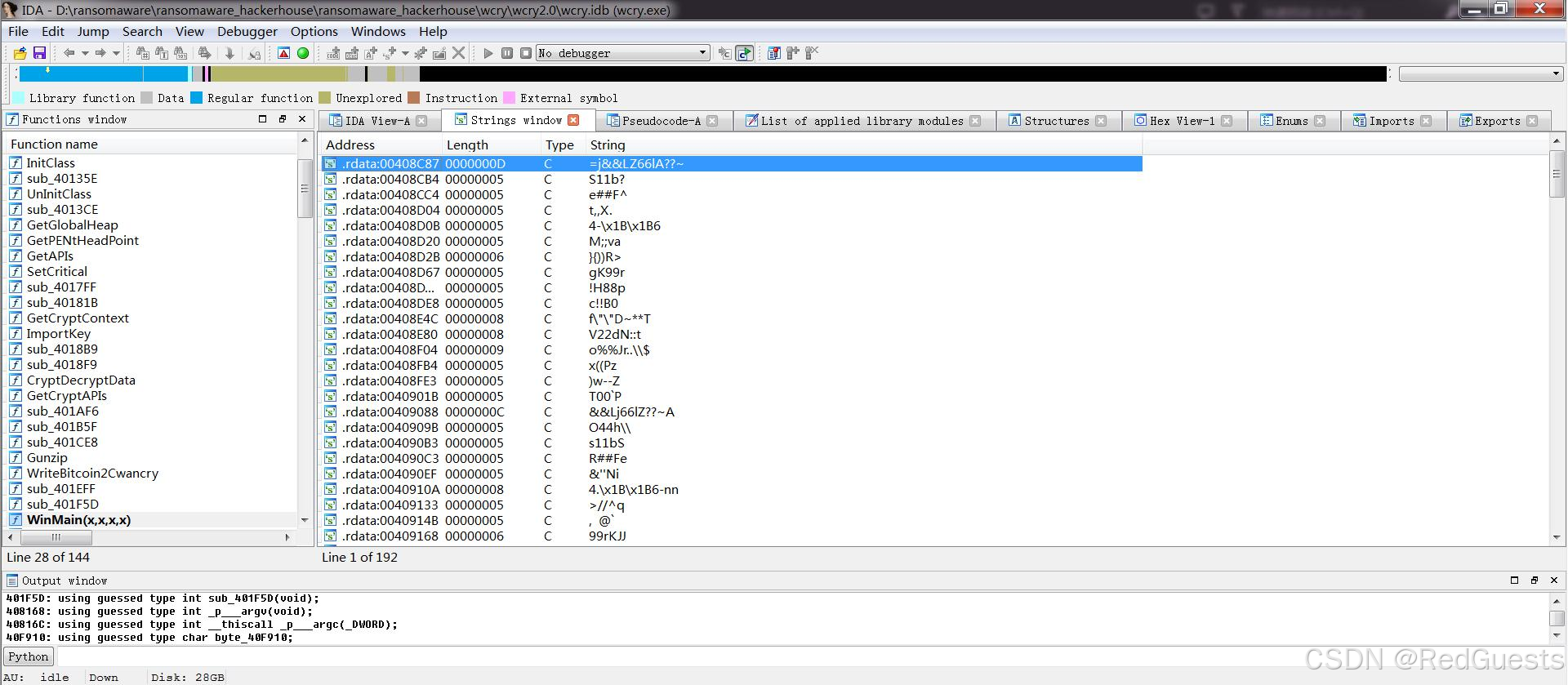
Task: Close the Strings window tab
Action: pos(573,120)
